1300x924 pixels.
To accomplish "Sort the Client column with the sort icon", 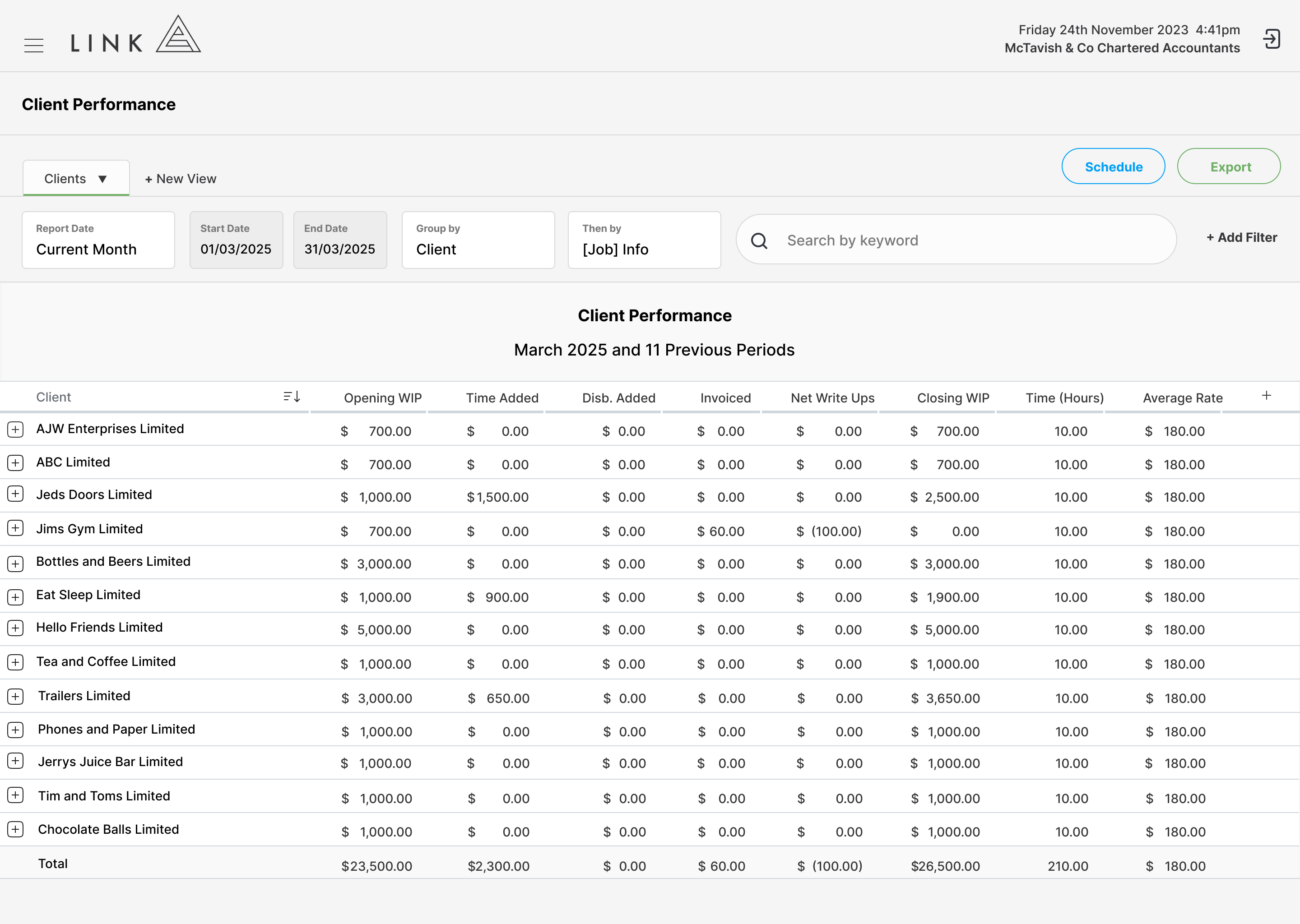I will point(292,397).
